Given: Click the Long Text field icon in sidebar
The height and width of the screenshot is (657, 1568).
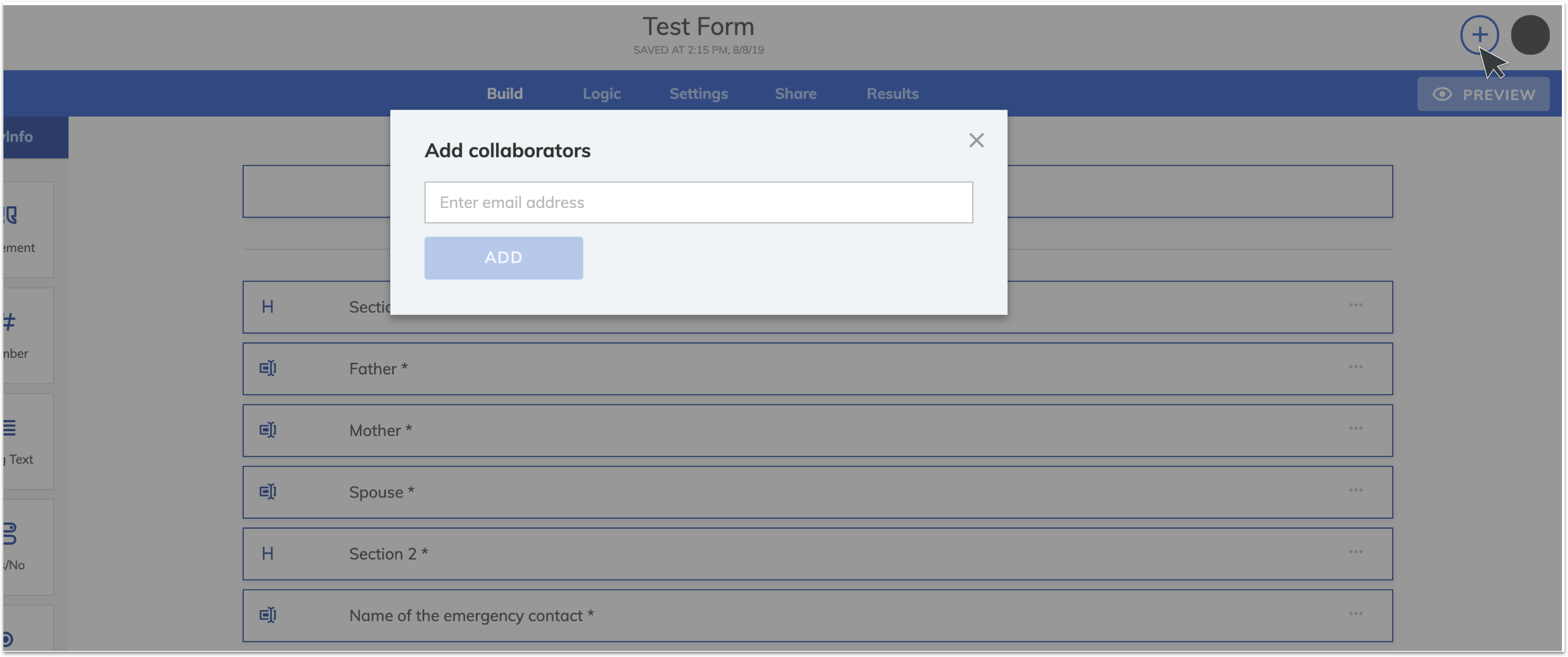Looking at the screenshot, I should tap(9, 428).
